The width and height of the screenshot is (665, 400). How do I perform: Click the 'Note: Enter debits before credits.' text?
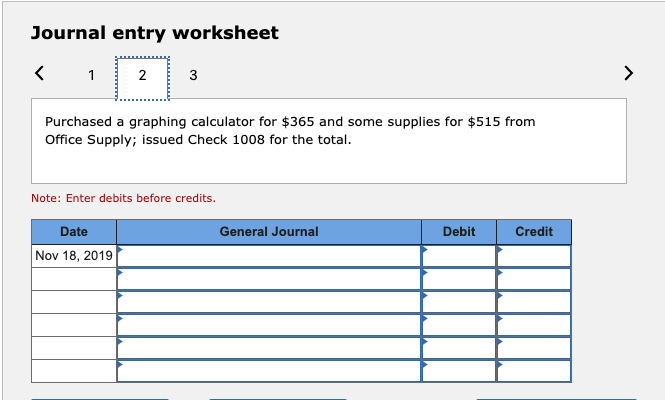point(123,198)
